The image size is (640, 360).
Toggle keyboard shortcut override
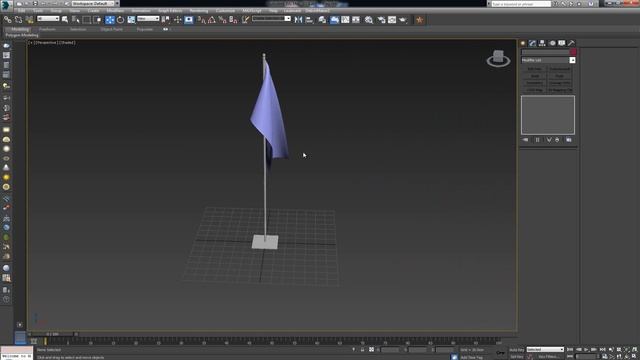pyautogui.click(x=189, y=20)
